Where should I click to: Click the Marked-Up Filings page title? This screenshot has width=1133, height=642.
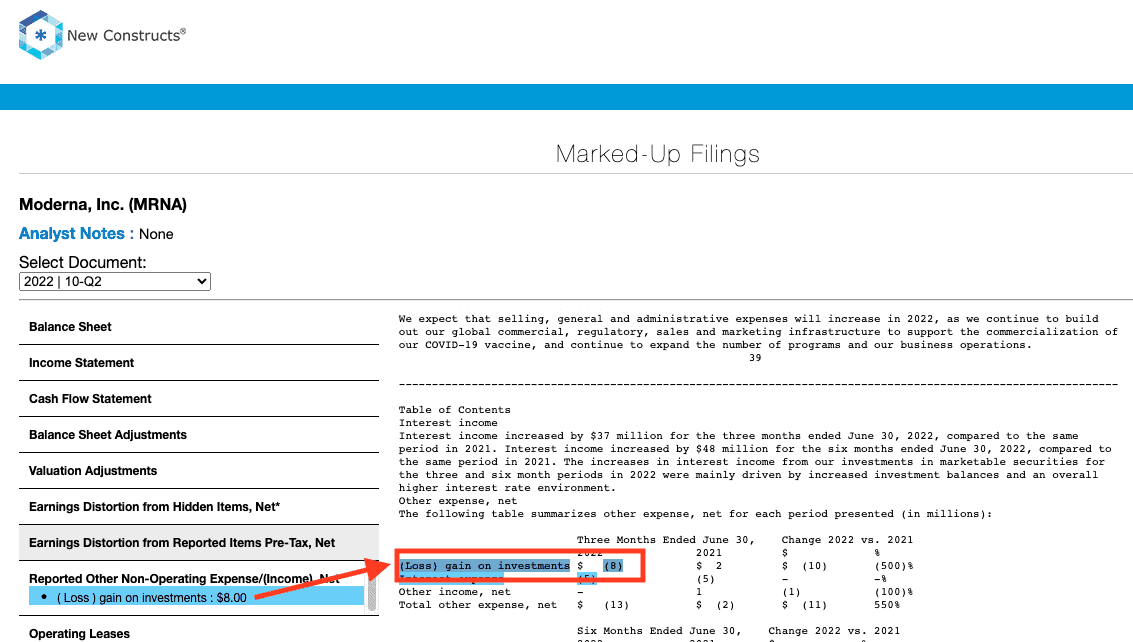click(x=658, y=153)
